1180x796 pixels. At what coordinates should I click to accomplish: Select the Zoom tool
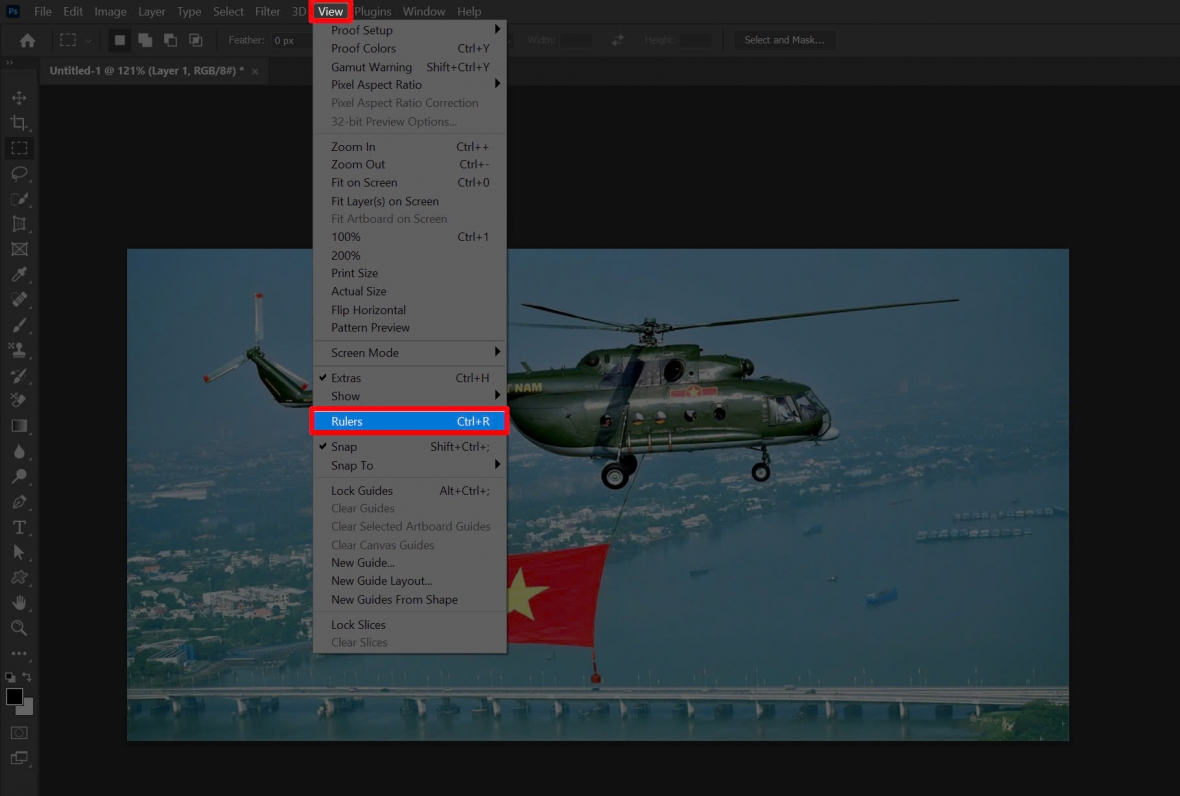(x=19, y=628)
